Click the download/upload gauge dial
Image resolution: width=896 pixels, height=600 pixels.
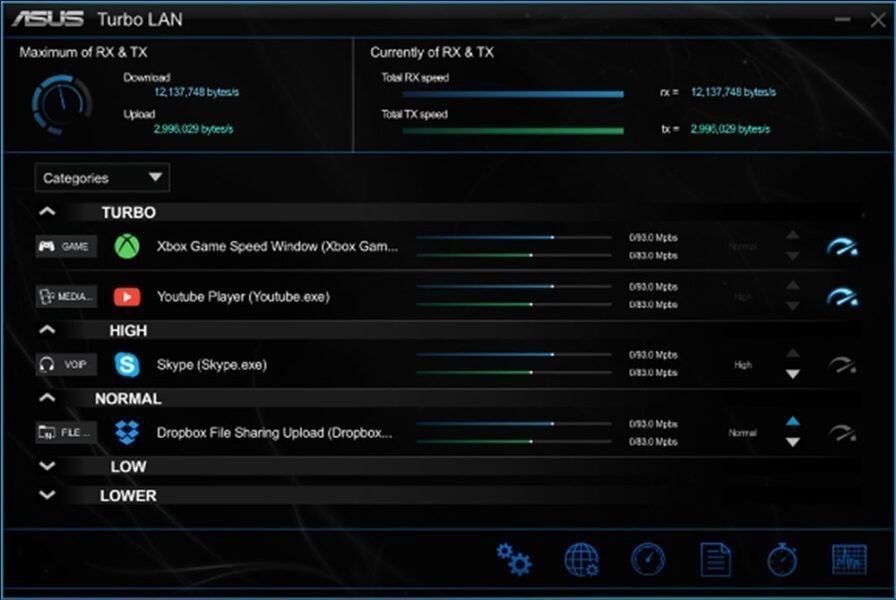click(x=62, y=104)
